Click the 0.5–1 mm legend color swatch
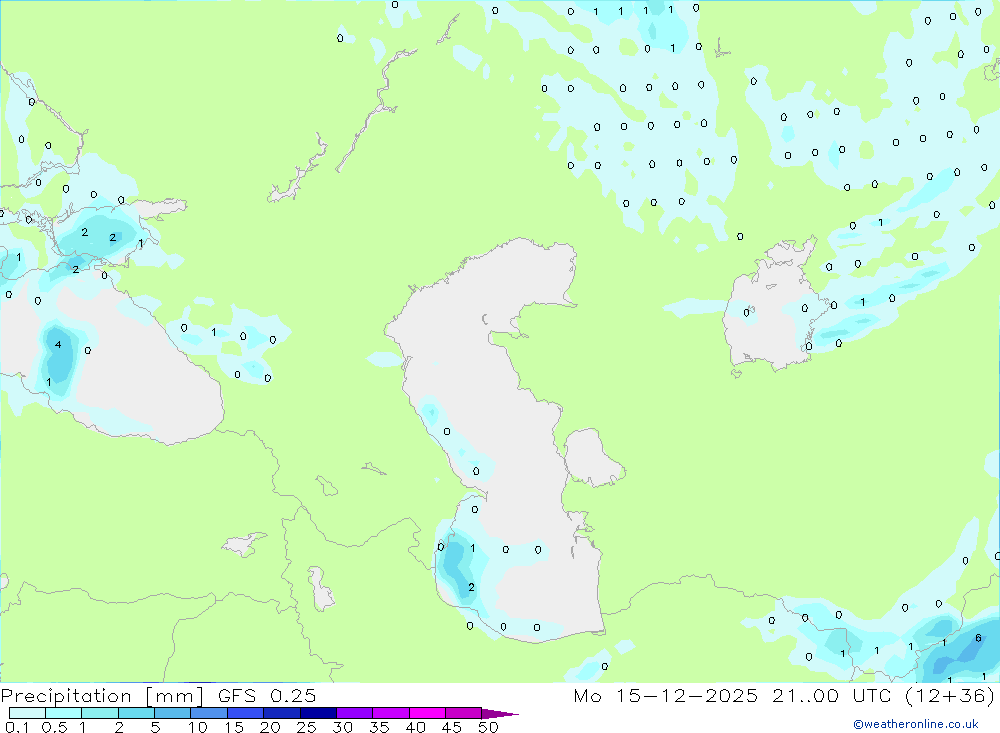Image resolution: width=1000 pixels, height=733 pixels. 64,713
